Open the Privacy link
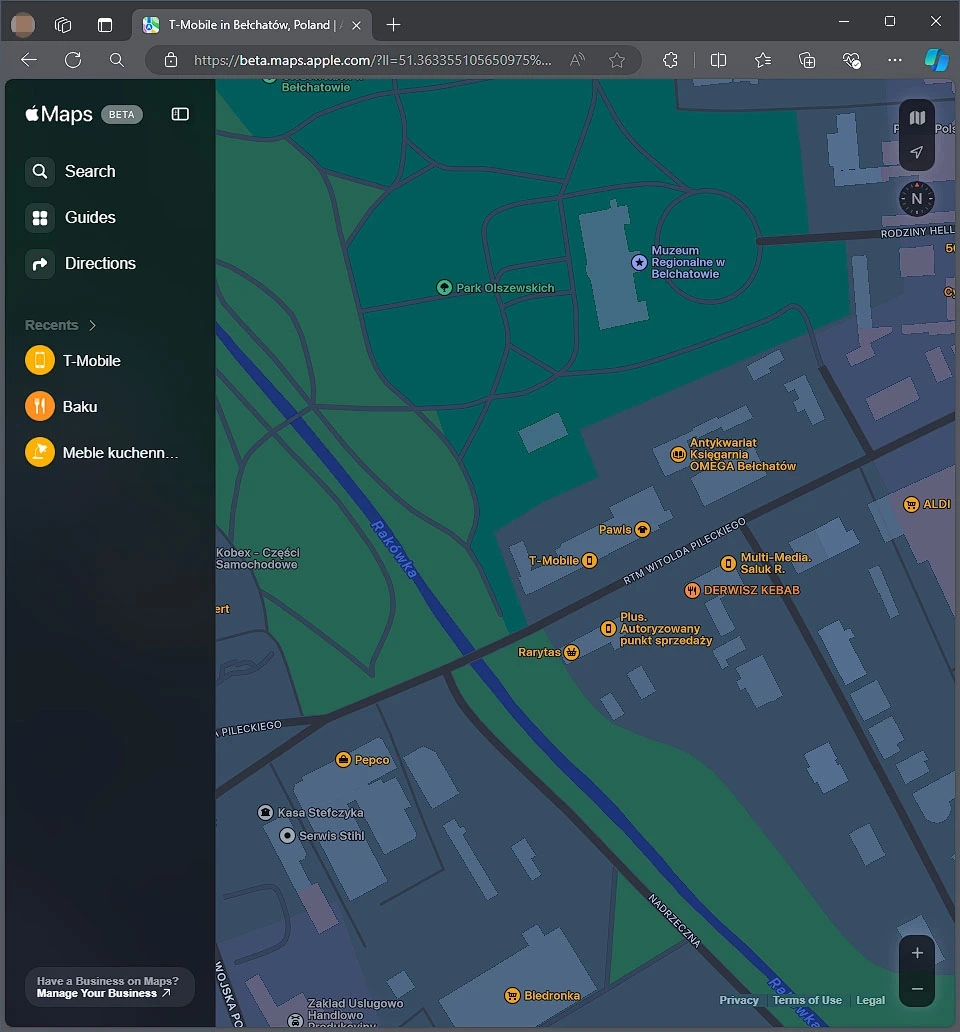 tap(739, 1000)
